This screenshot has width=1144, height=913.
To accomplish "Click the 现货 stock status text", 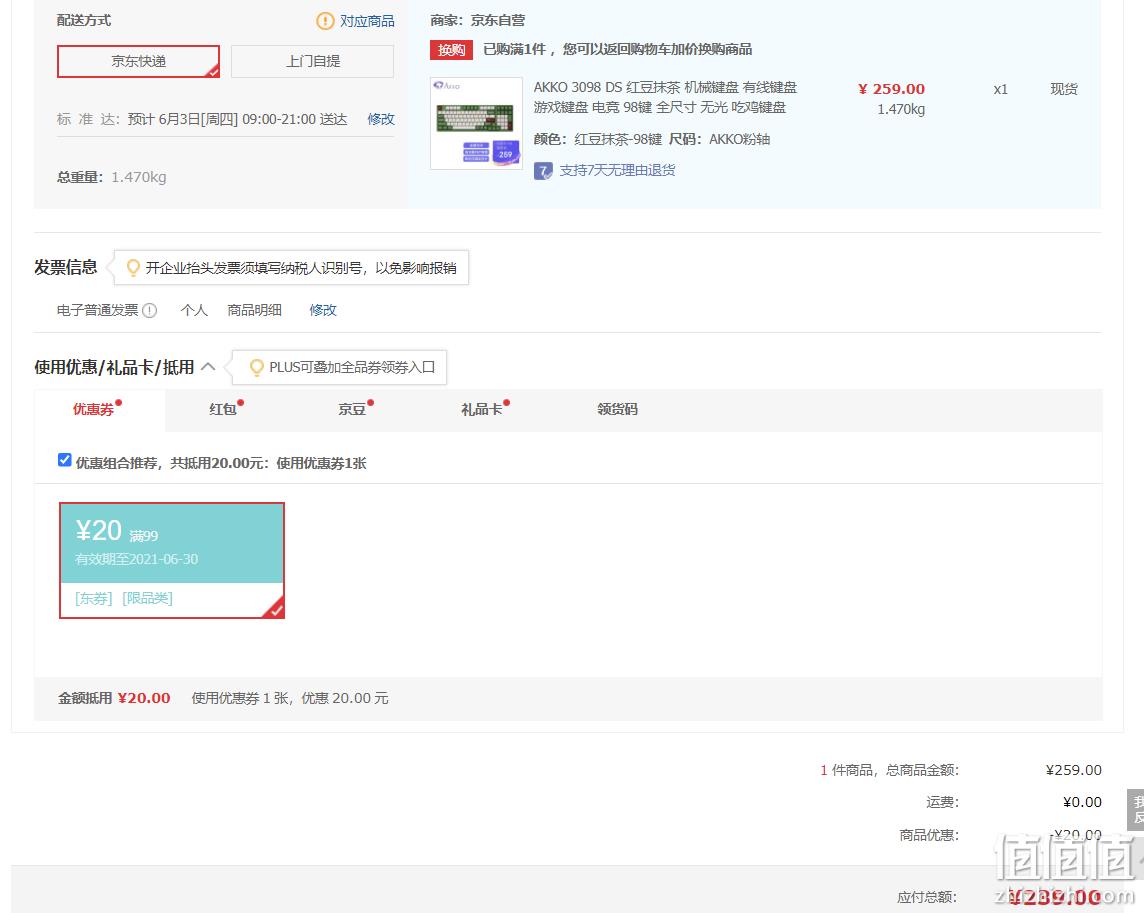I will pyautogui.click(x=1064, y=89).
